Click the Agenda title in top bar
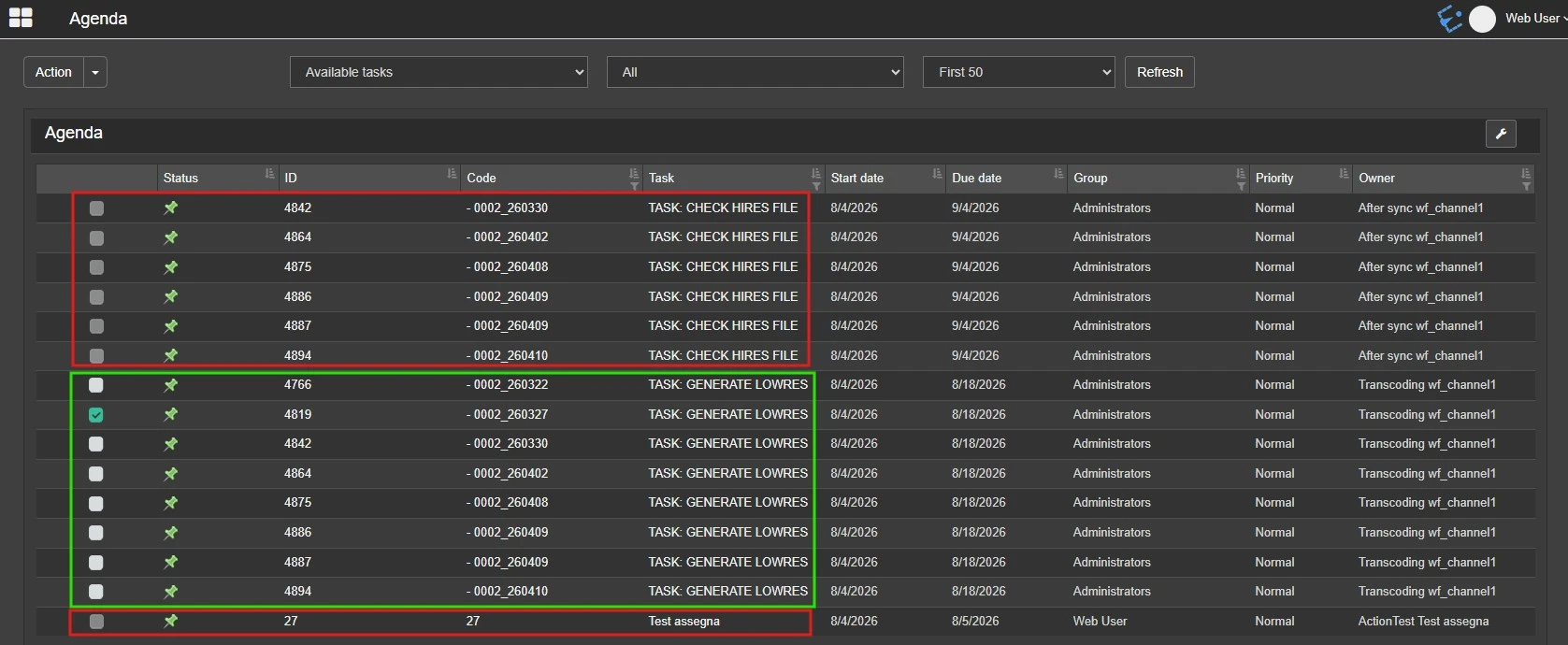 pyautogui.click(x=98, y=19)
